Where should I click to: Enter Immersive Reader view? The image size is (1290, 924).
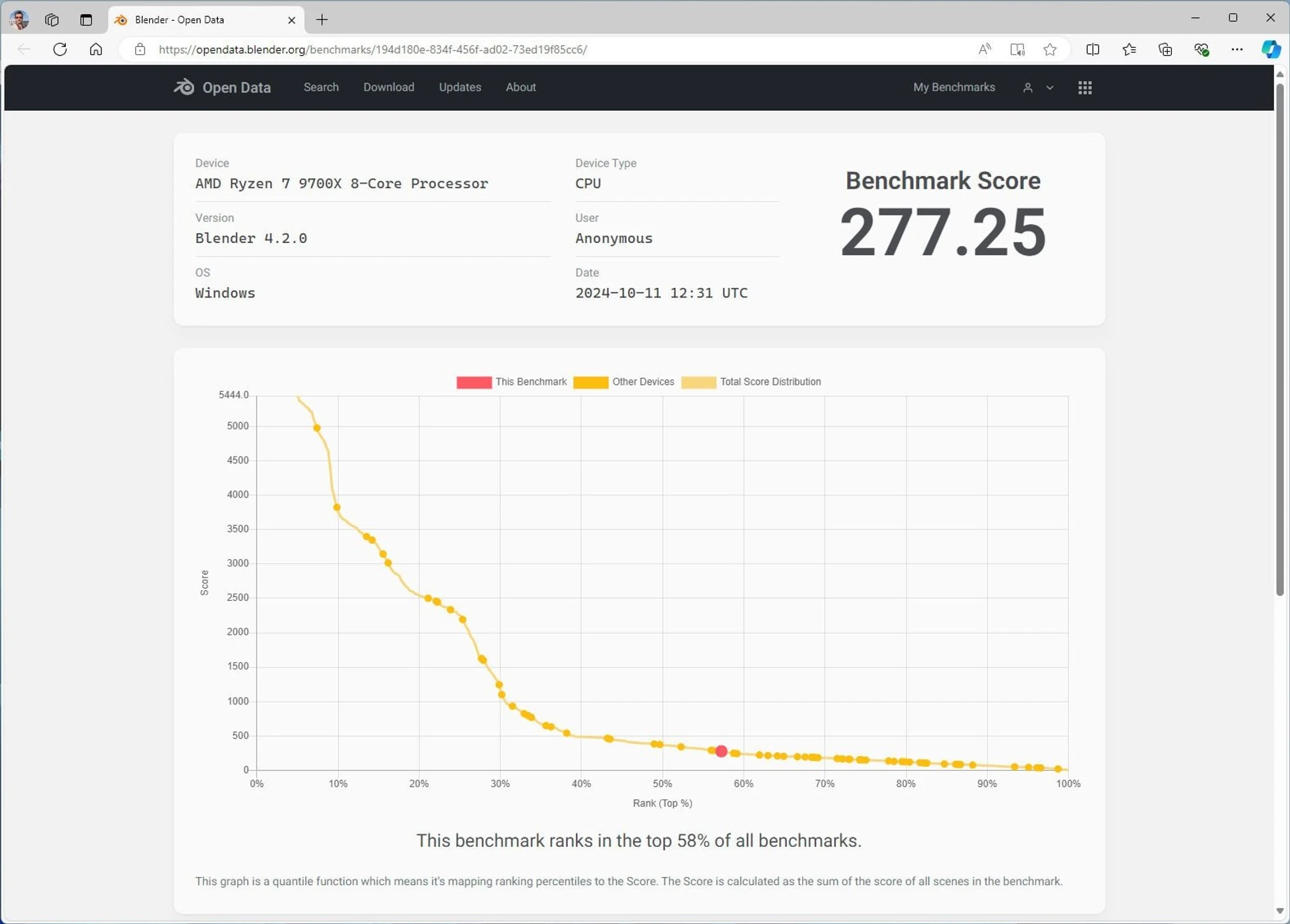click(x=1017, y=49)
